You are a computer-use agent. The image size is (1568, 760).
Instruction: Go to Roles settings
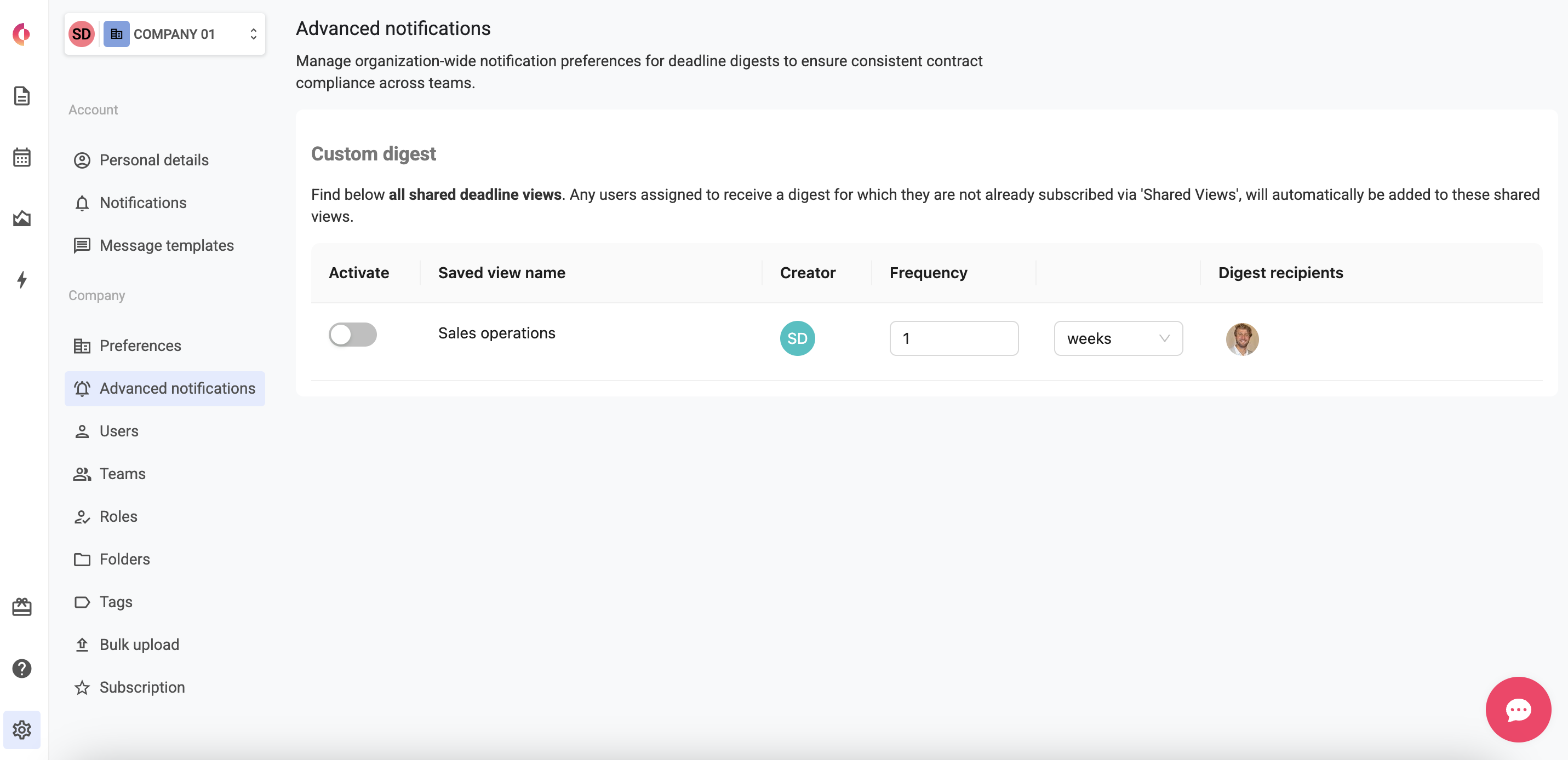point(164,516)
